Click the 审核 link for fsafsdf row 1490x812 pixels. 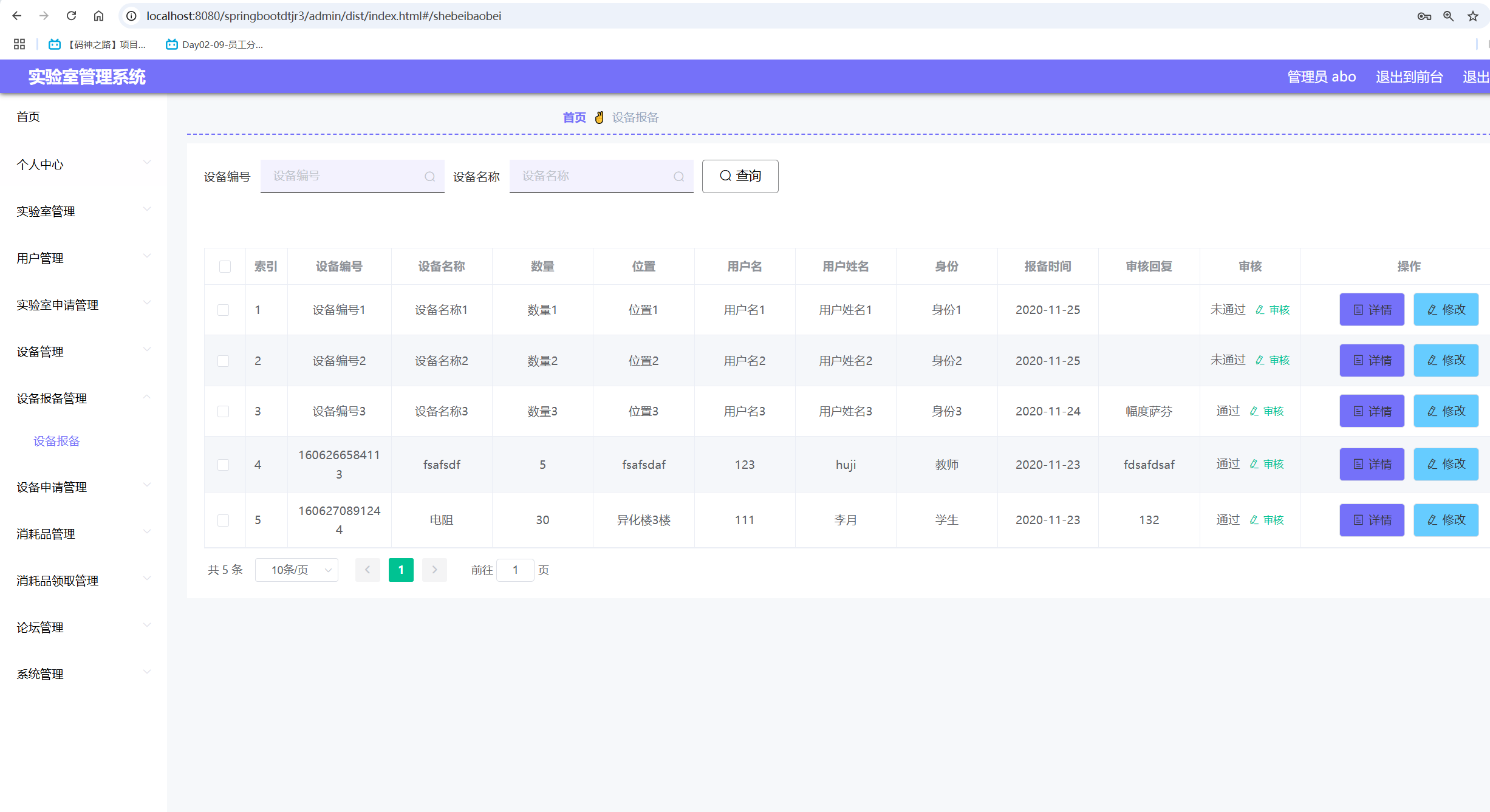[x=1267, y=464]
